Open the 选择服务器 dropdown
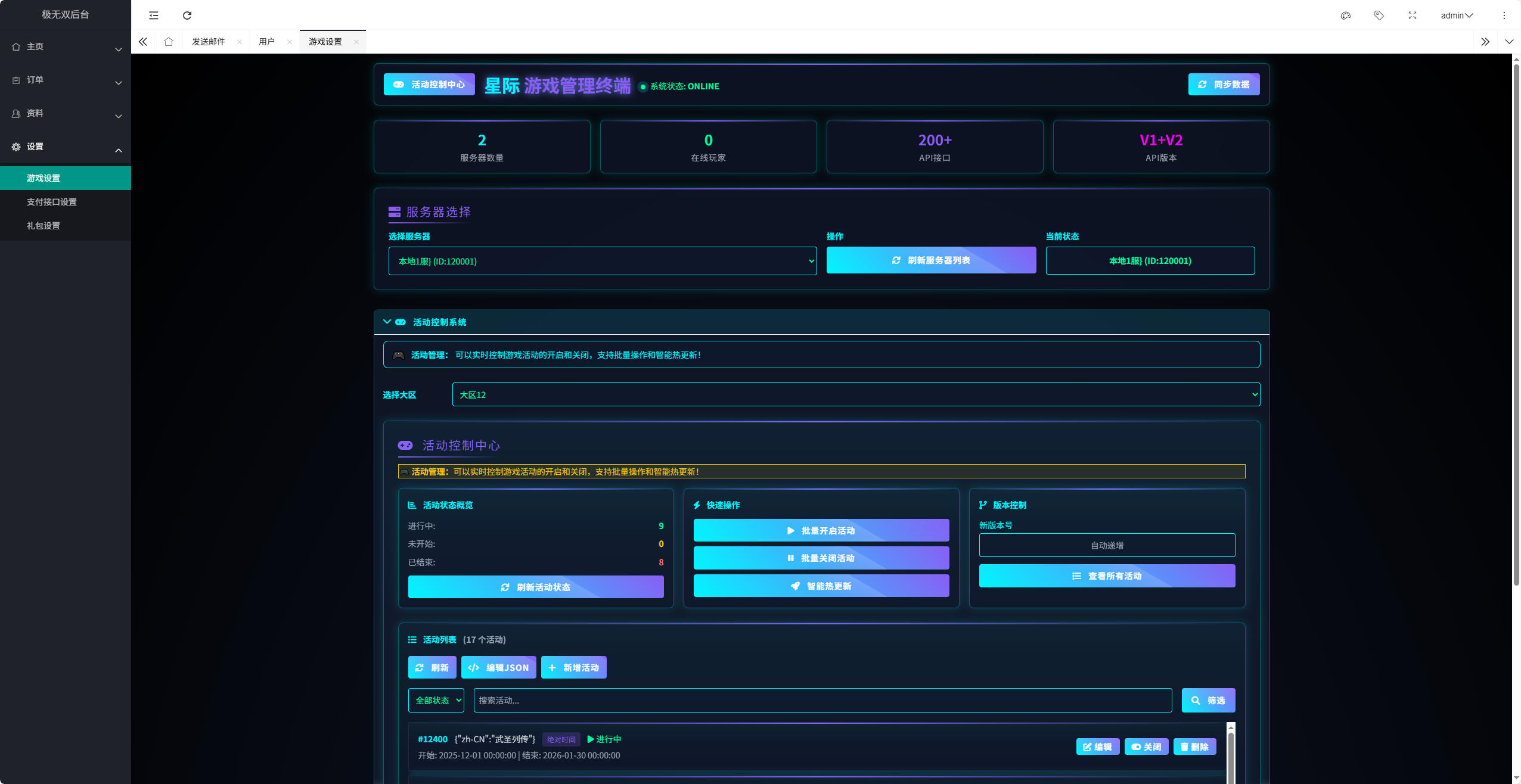Viewport: 1521px width, 784px height. pyautogui.click(x=602, y=261)
